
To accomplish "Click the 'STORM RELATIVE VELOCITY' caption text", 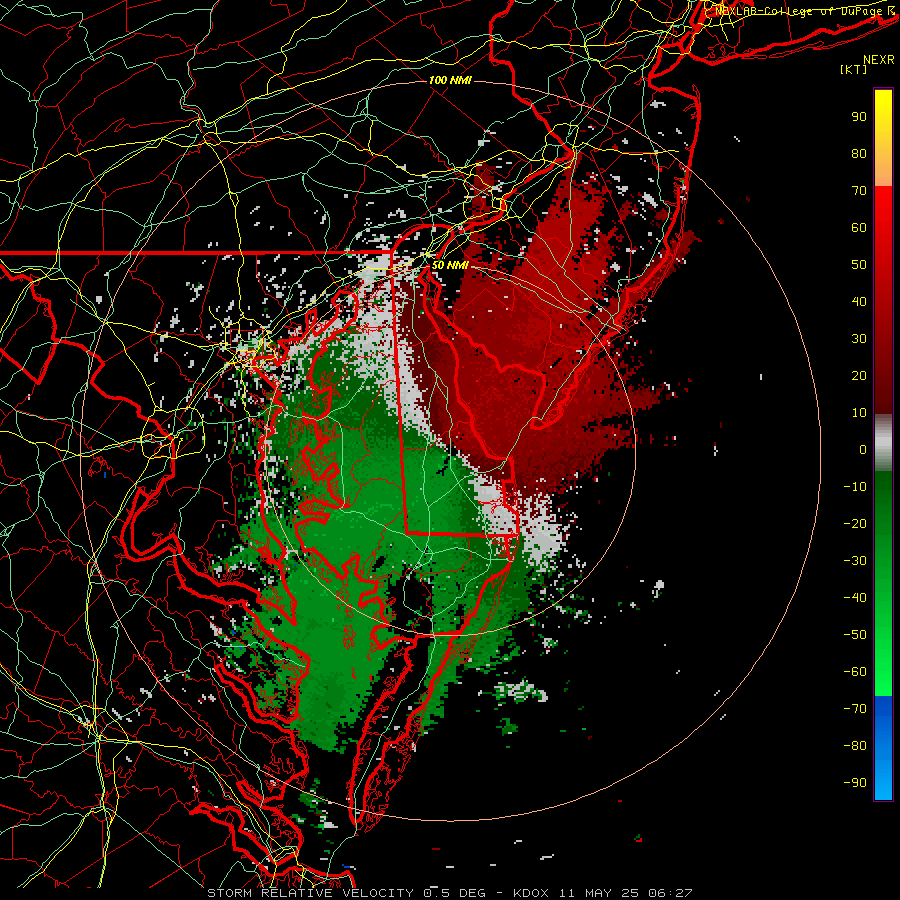I will [x=311, y=893].
